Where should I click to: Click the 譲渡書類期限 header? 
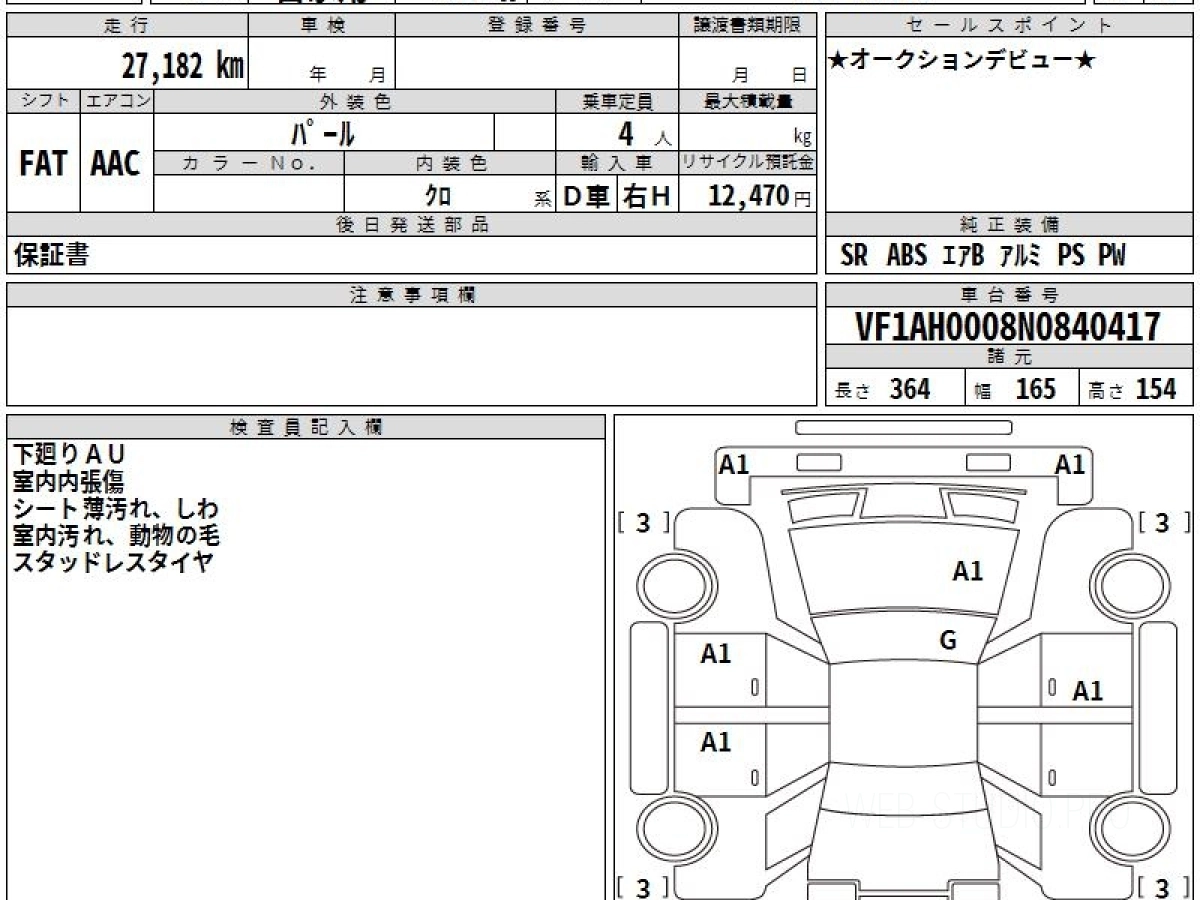coord(747,26)
